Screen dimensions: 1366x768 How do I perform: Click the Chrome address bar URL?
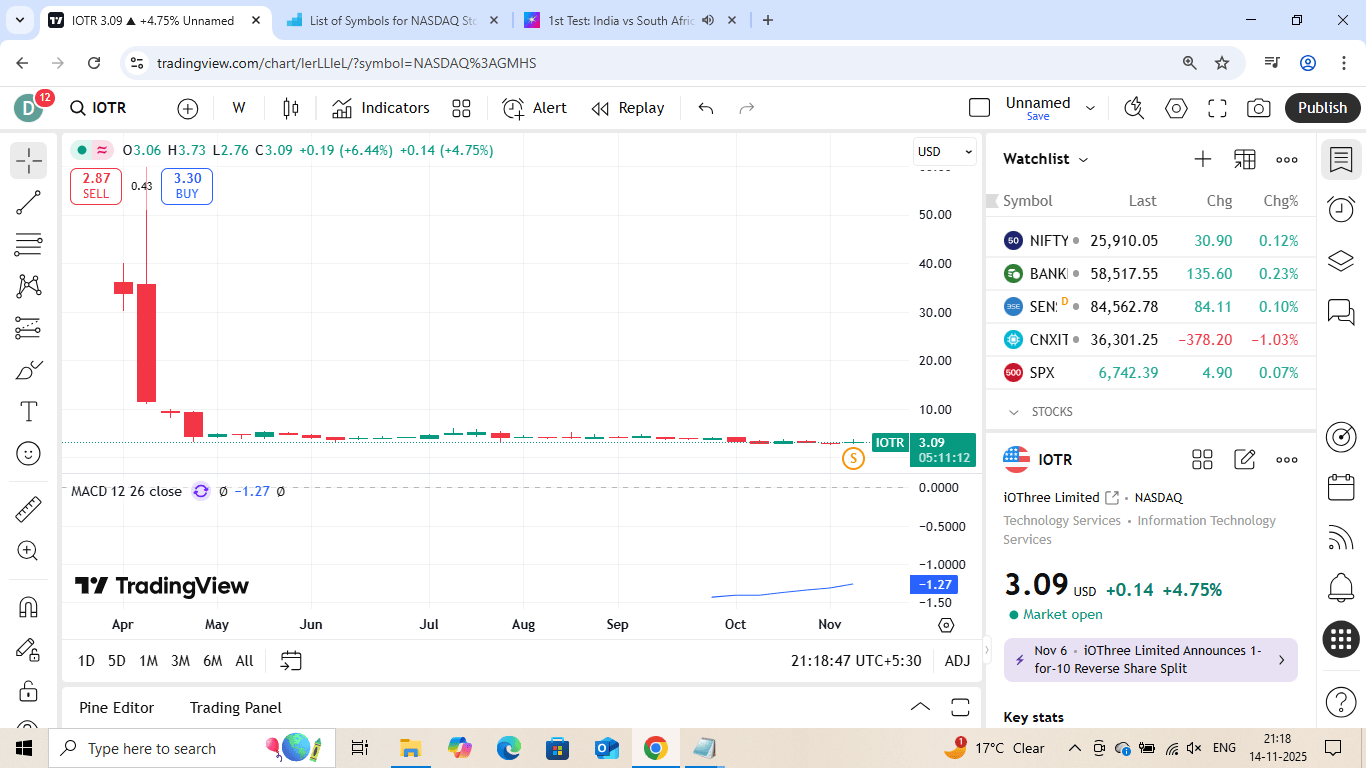[346, 63]
